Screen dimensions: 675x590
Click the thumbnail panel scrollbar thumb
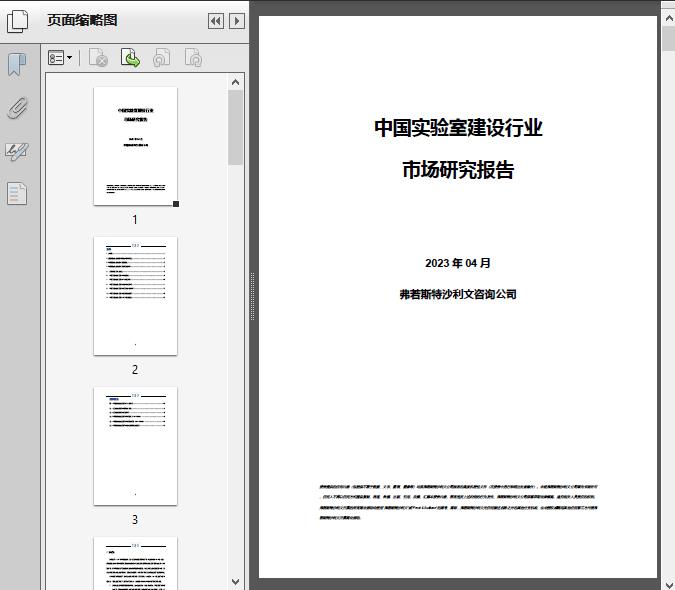pyautogui.click(x=235, y=127)
